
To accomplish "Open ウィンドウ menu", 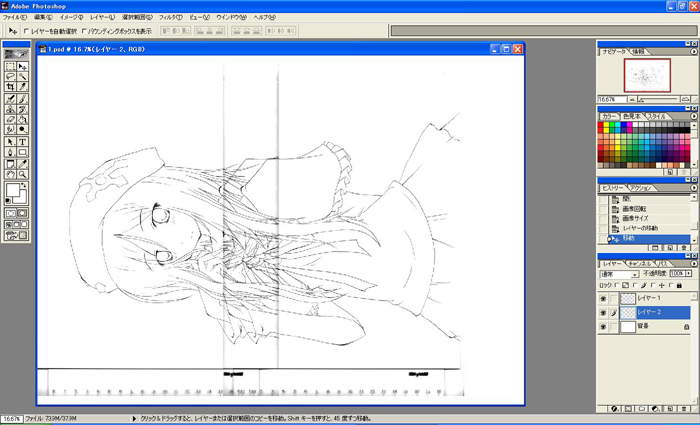I will [x=231, y=17].
